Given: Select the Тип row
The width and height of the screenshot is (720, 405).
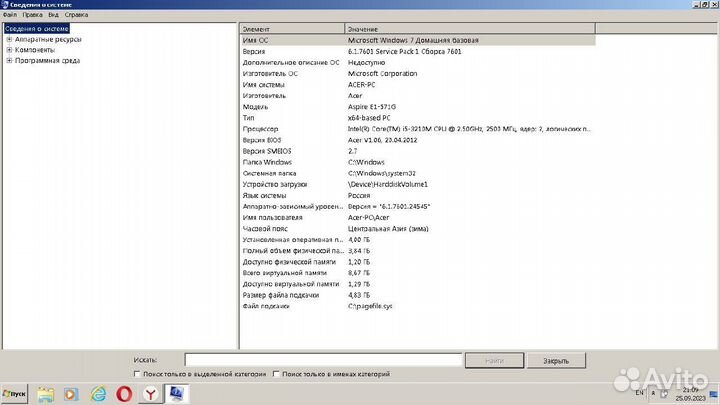Looking at the screenshot, I should (418, 118).
